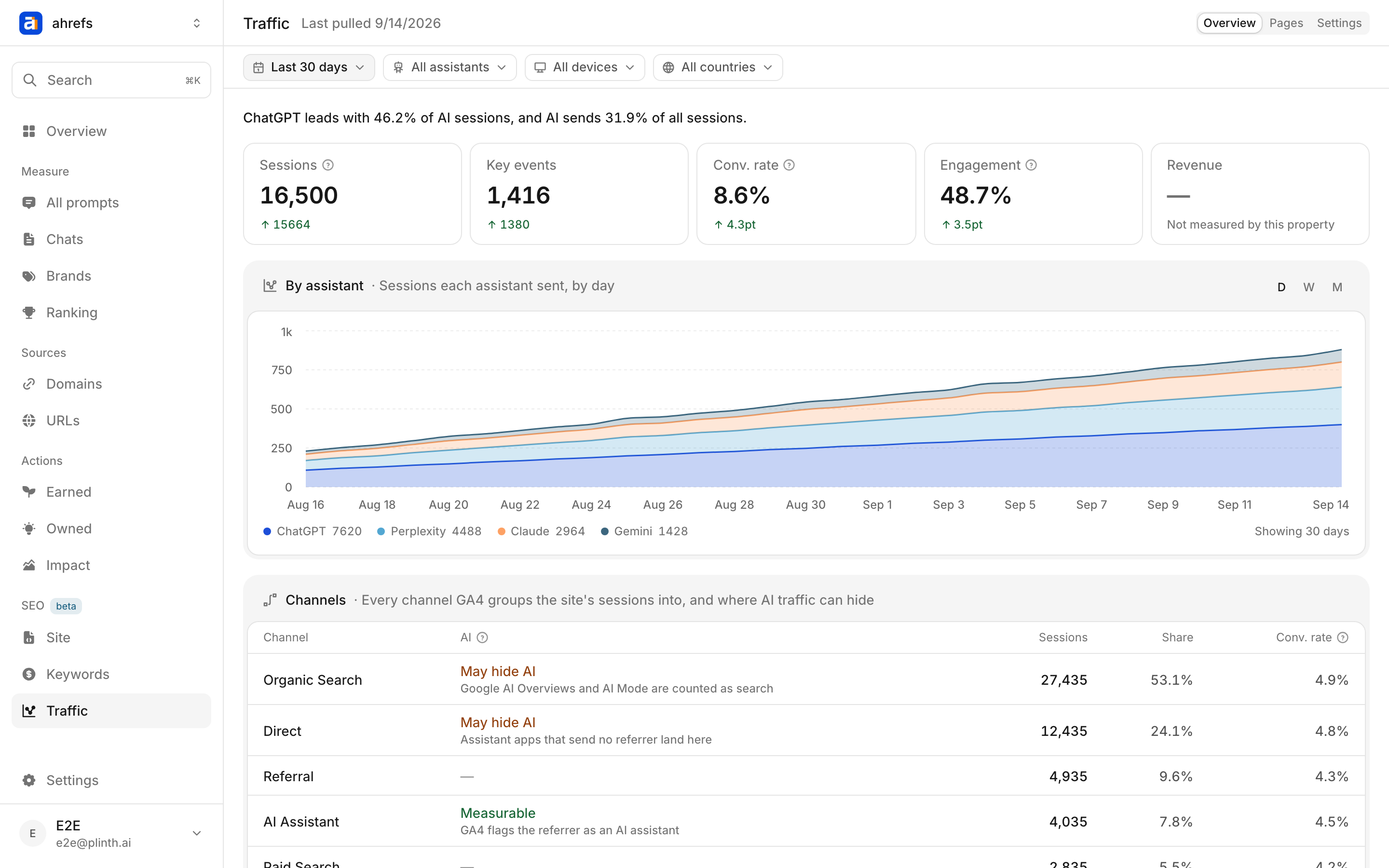Viewport: 1389px width, 868px height.
Task: Click the Sessions column header
Action: [1063, 638]
